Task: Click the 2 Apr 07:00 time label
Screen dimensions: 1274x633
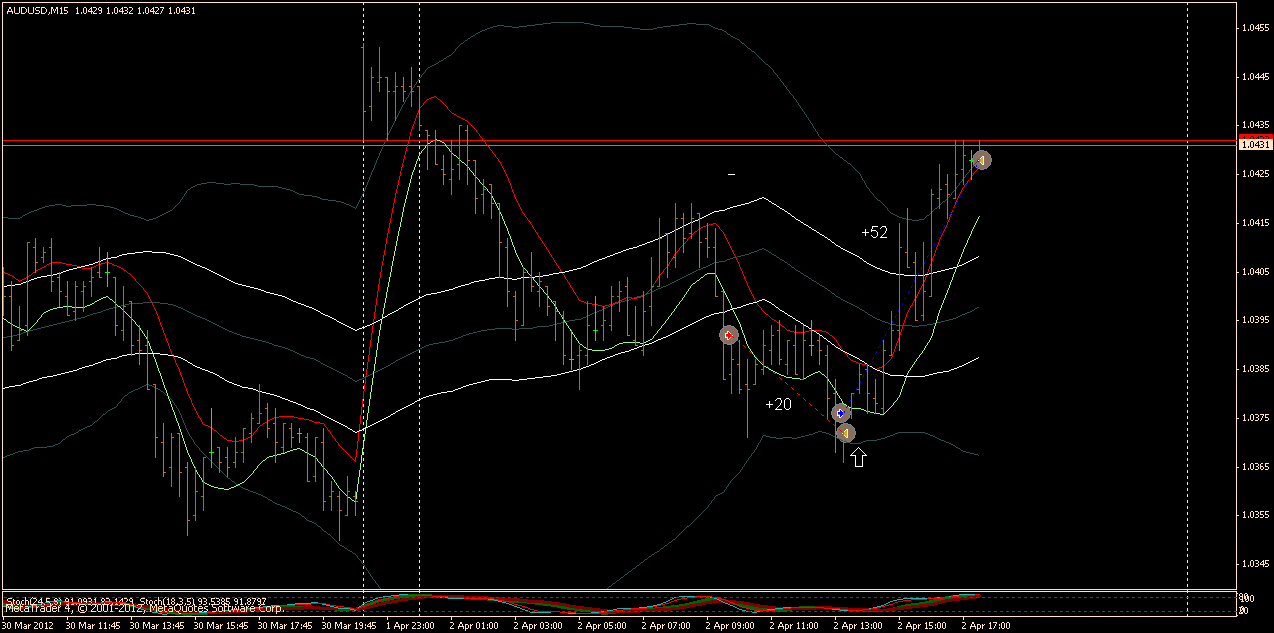Action: pos(667,625)
